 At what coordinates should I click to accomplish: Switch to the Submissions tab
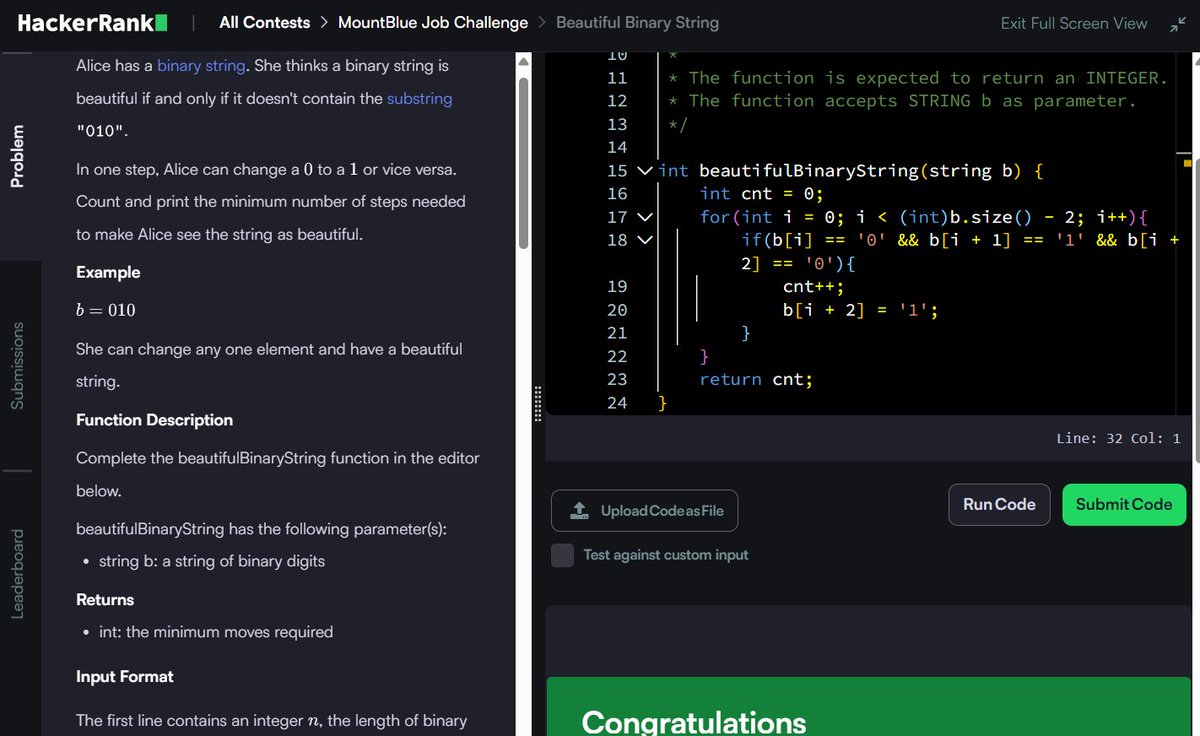coord(17,365)
